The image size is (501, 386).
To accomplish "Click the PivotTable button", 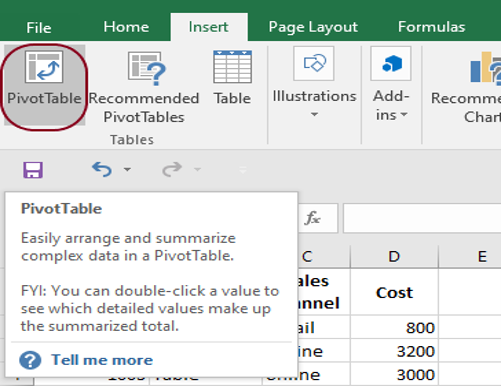I will click(x=44, y=86).
